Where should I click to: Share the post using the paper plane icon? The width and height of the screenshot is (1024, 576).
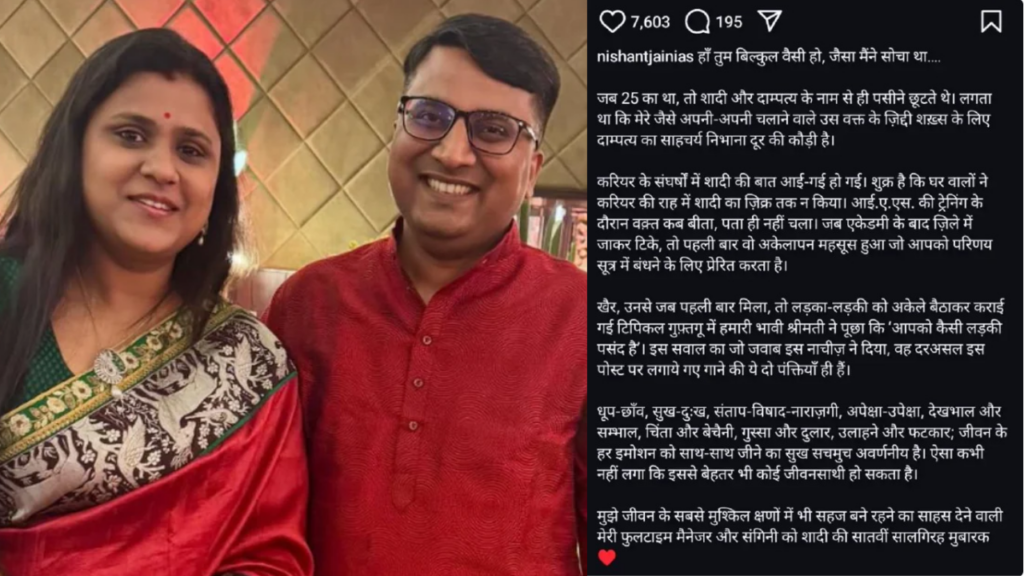[x=769, y=21]
